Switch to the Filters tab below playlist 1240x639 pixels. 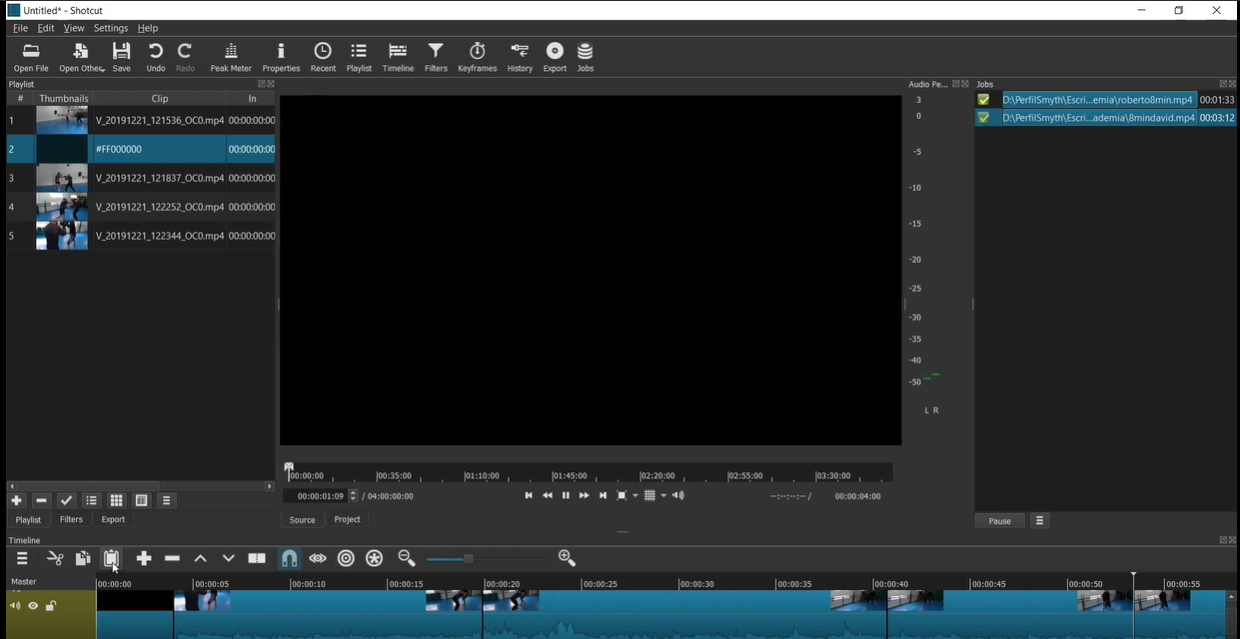coord(71,520)
